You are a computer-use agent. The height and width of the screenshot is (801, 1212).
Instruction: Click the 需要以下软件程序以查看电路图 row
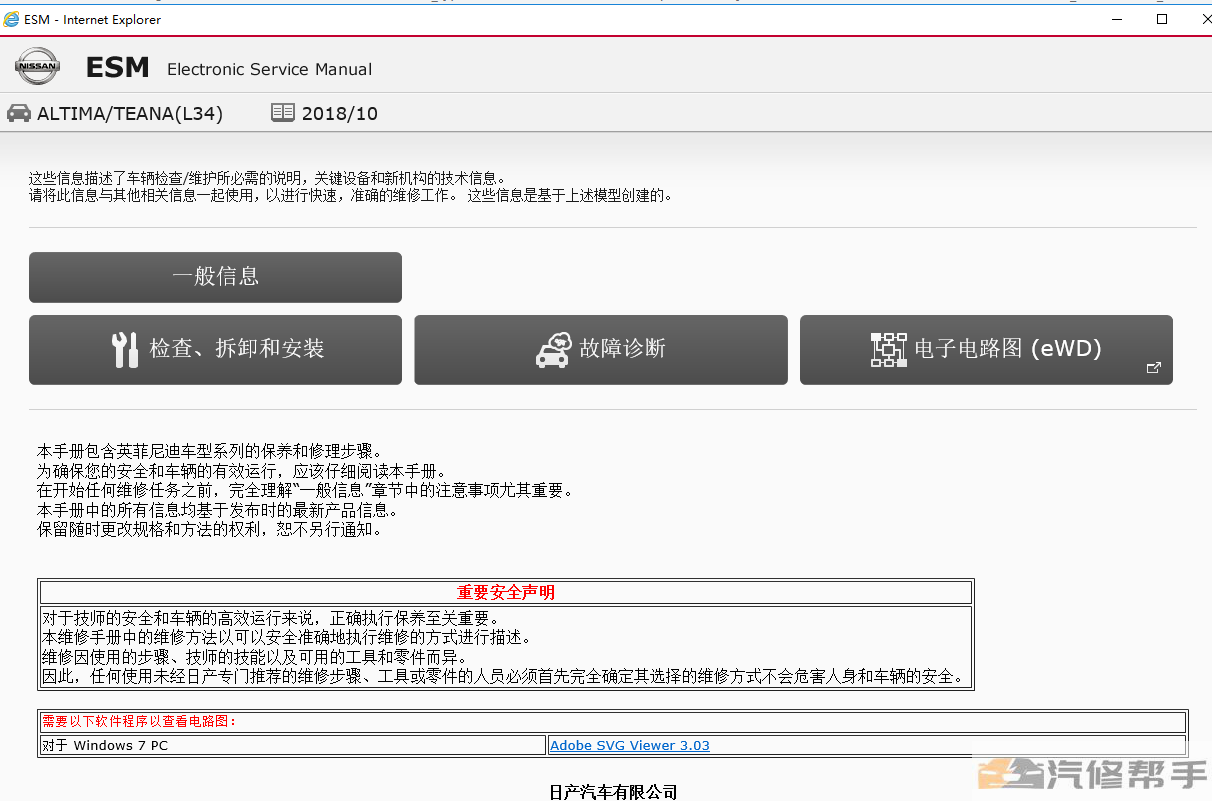coord(613,721)
